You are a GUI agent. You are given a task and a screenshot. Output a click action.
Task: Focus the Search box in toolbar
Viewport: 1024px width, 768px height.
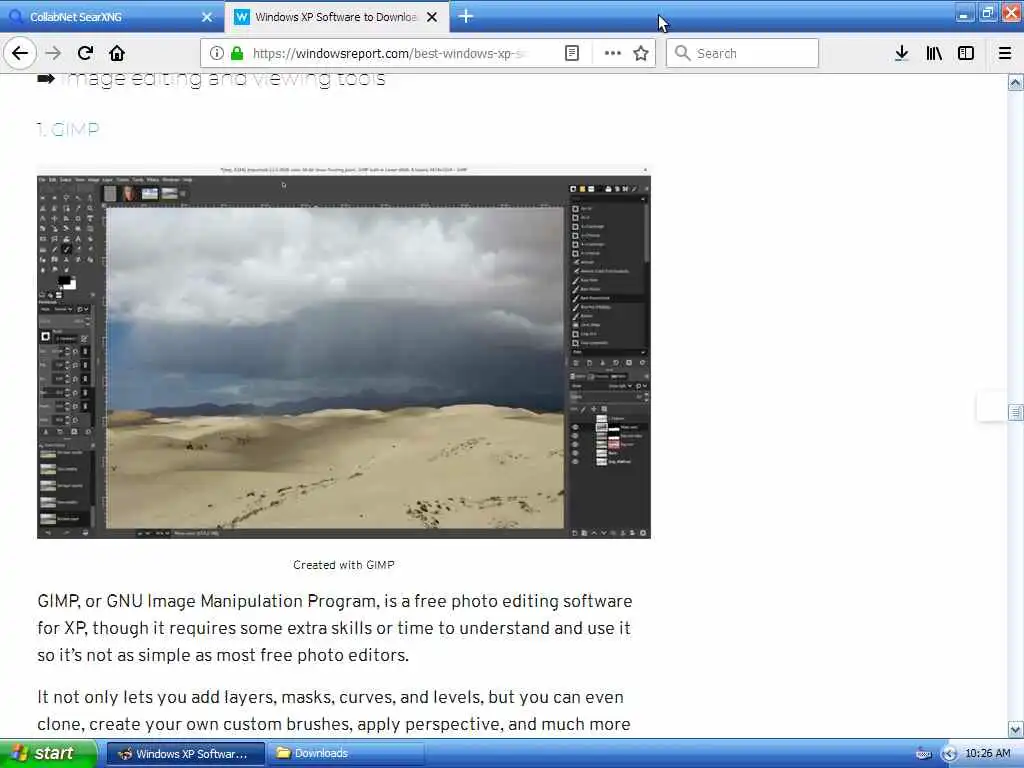pyautogui.click(x=742, y=53)
